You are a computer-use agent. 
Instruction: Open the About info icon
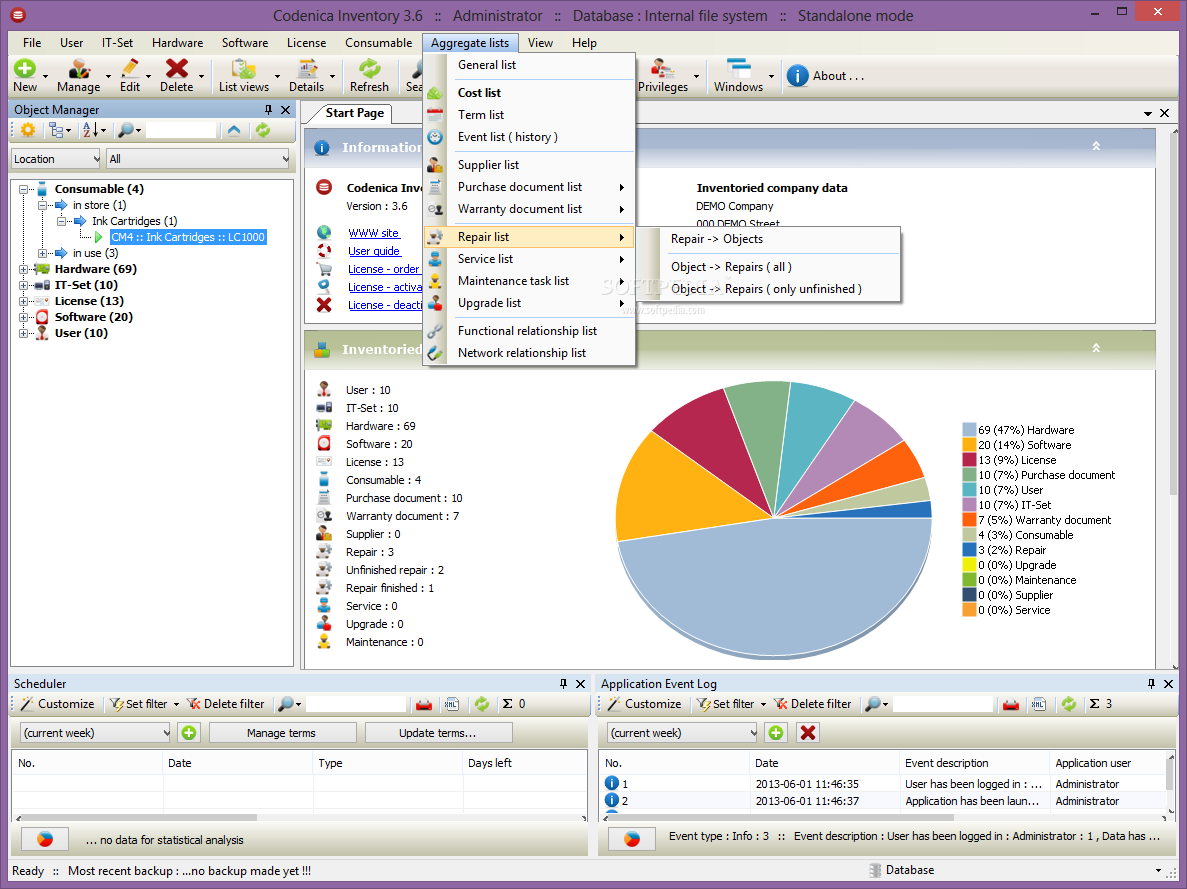point(798,76)
